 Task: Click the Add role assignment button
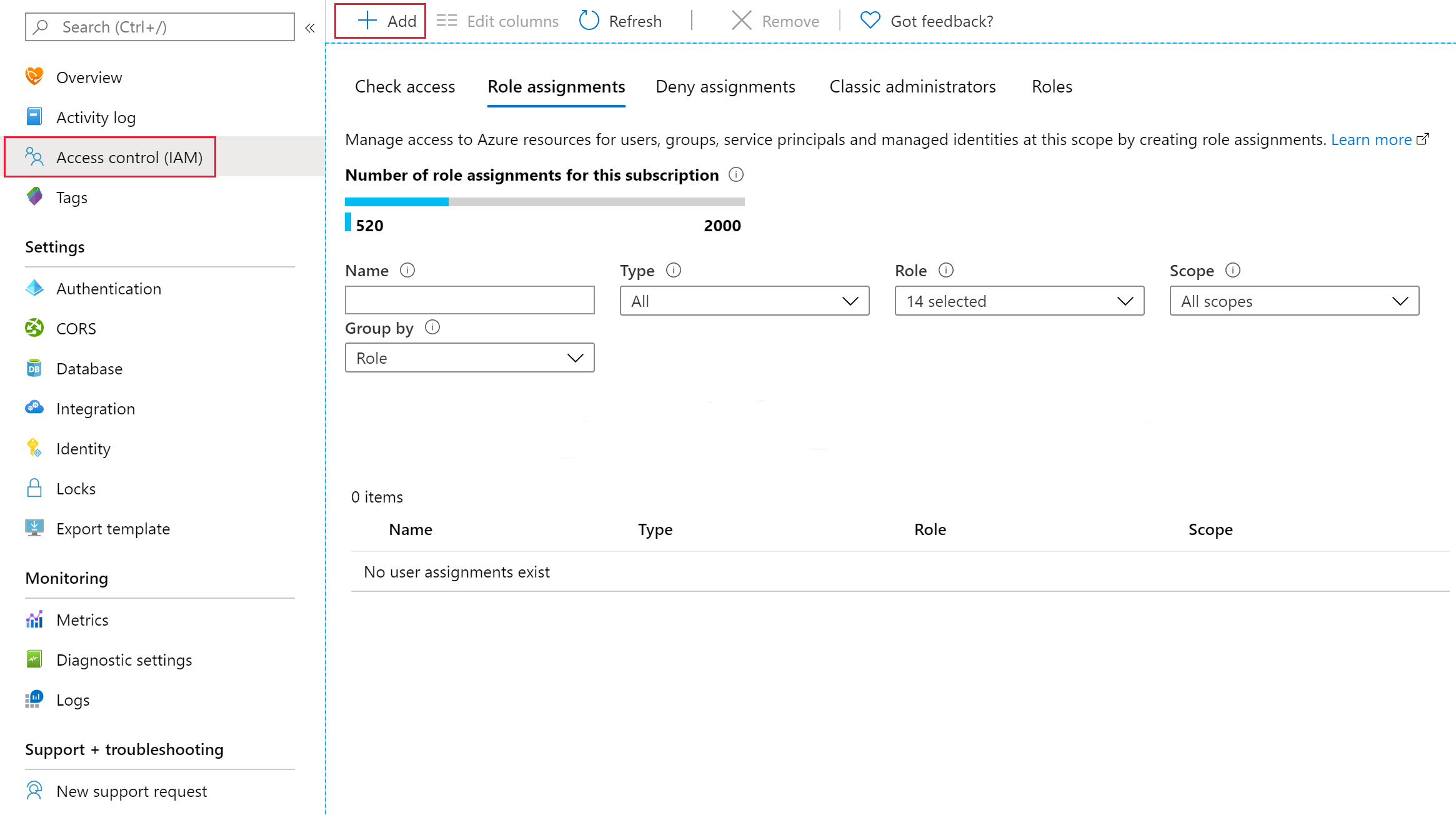pos(384,21)
